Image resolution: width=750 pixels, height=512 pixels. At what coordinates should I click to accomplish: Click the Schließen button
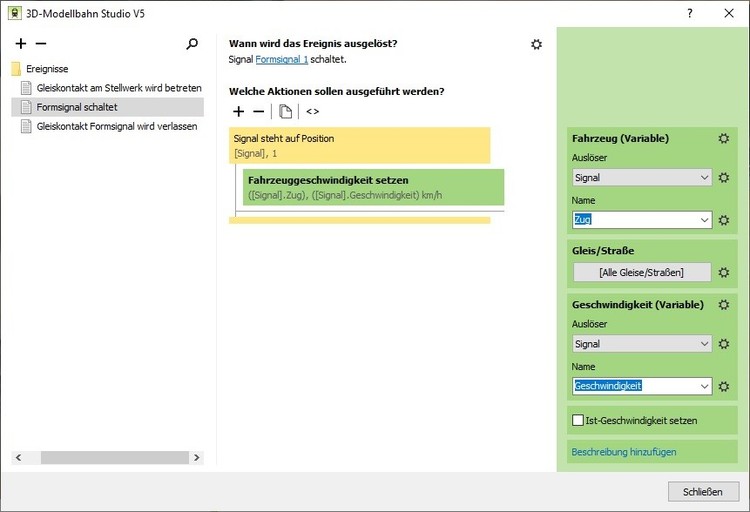pos(703,491)
